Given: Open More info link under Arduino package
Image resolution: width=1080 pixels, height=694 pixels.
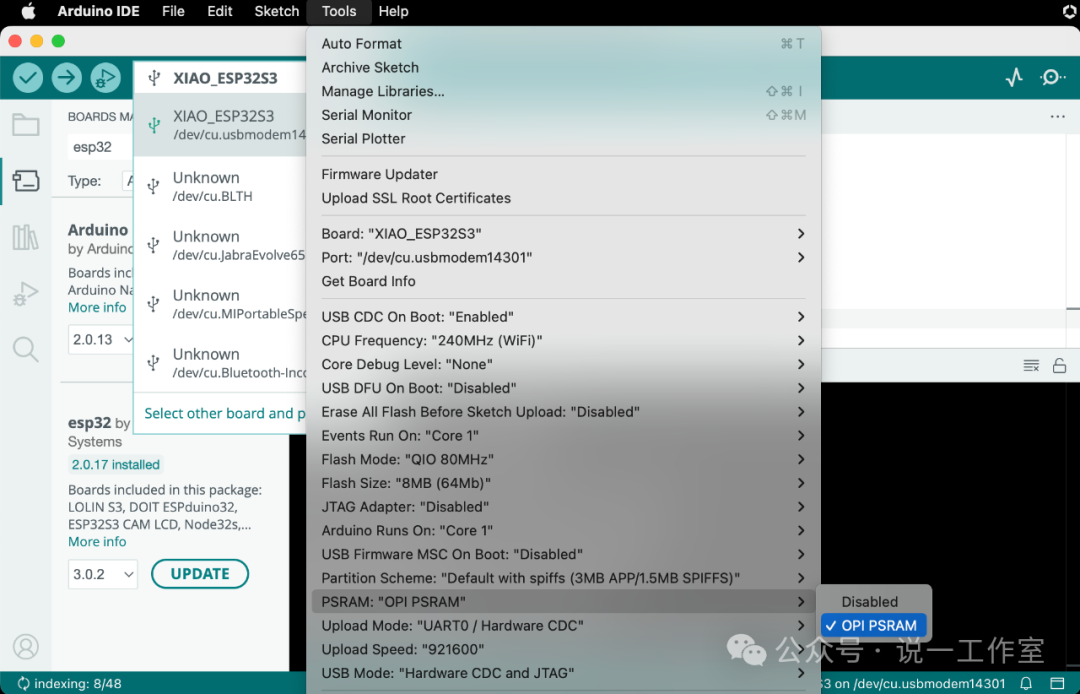Looking at the screenshot, I should (97, 308).
